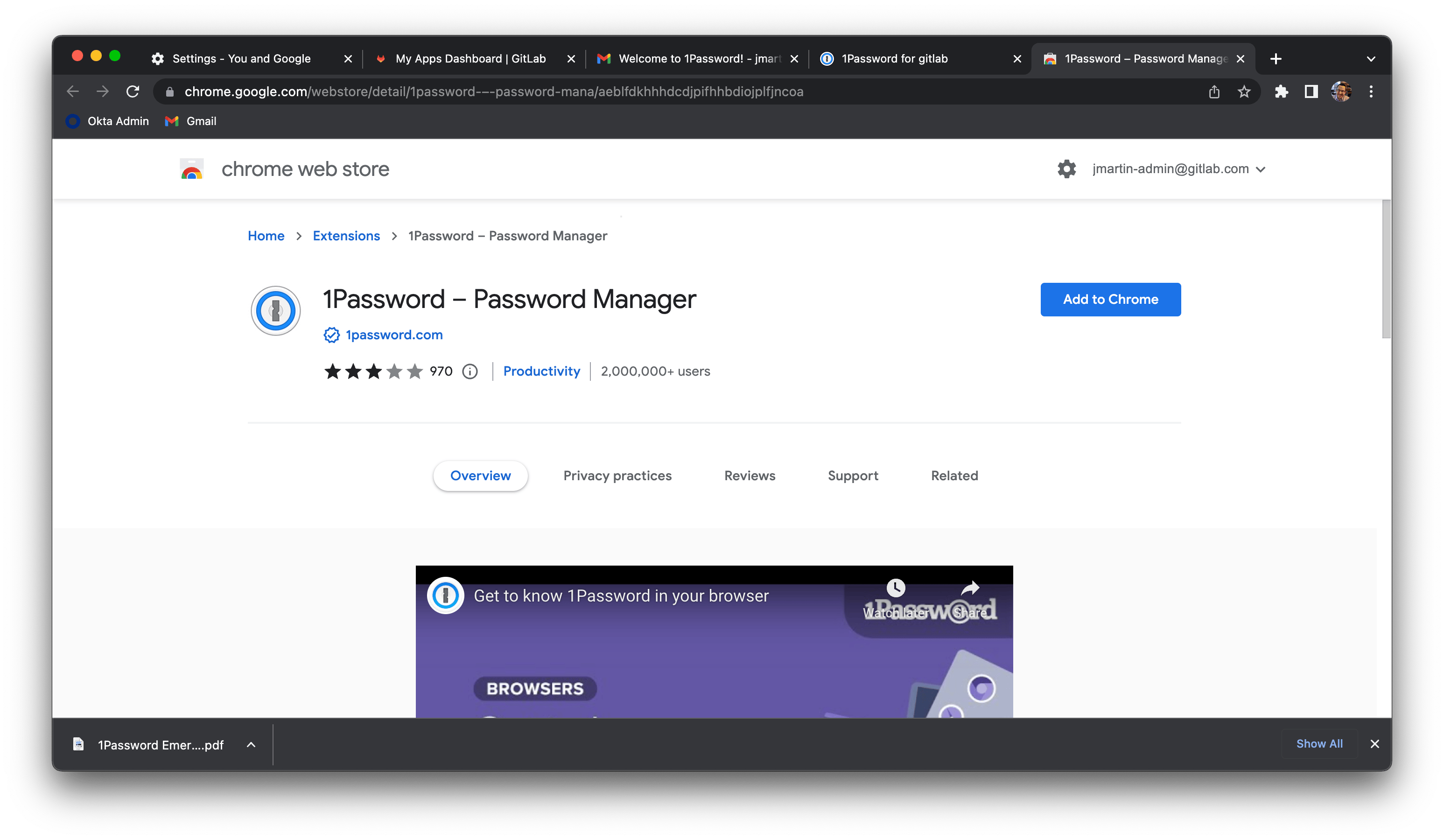Switch to Welcome to 1Password tab
Screen dimensions: 1444x840
(x=700, y=59)
